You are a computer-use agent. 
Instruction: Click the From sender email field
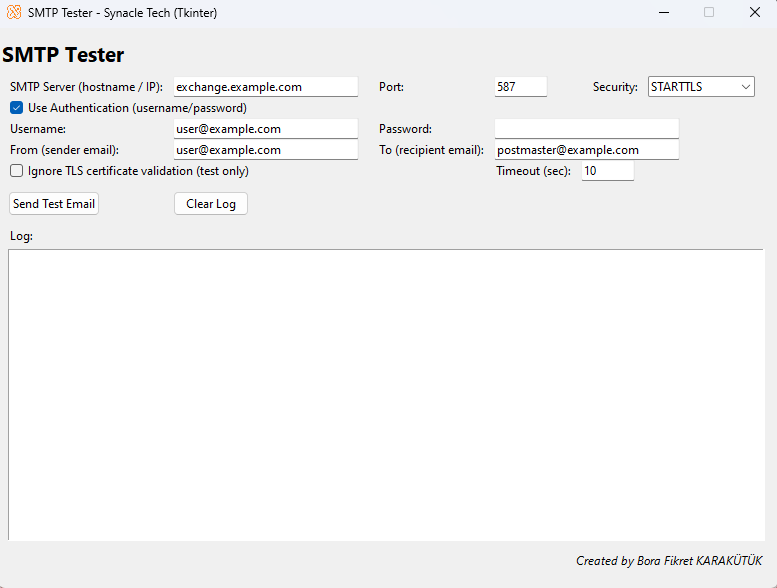(x=265, y=150)
